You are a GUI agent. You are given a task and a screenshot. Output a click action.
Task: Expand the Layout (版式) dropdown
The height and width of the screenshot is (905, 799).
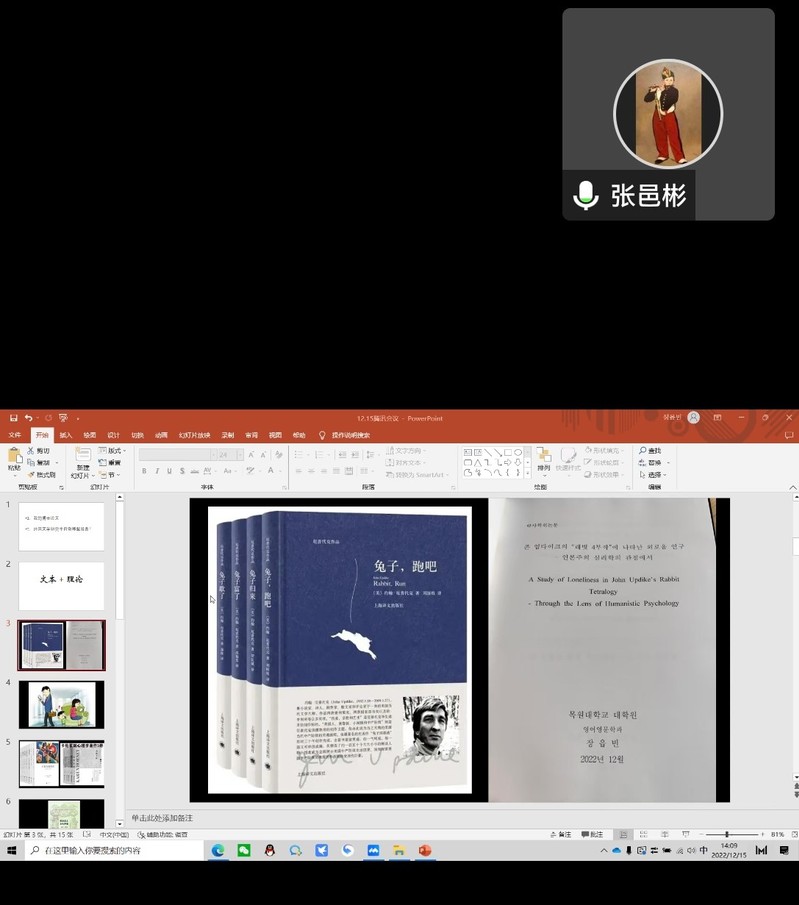[x=112, y=450]
